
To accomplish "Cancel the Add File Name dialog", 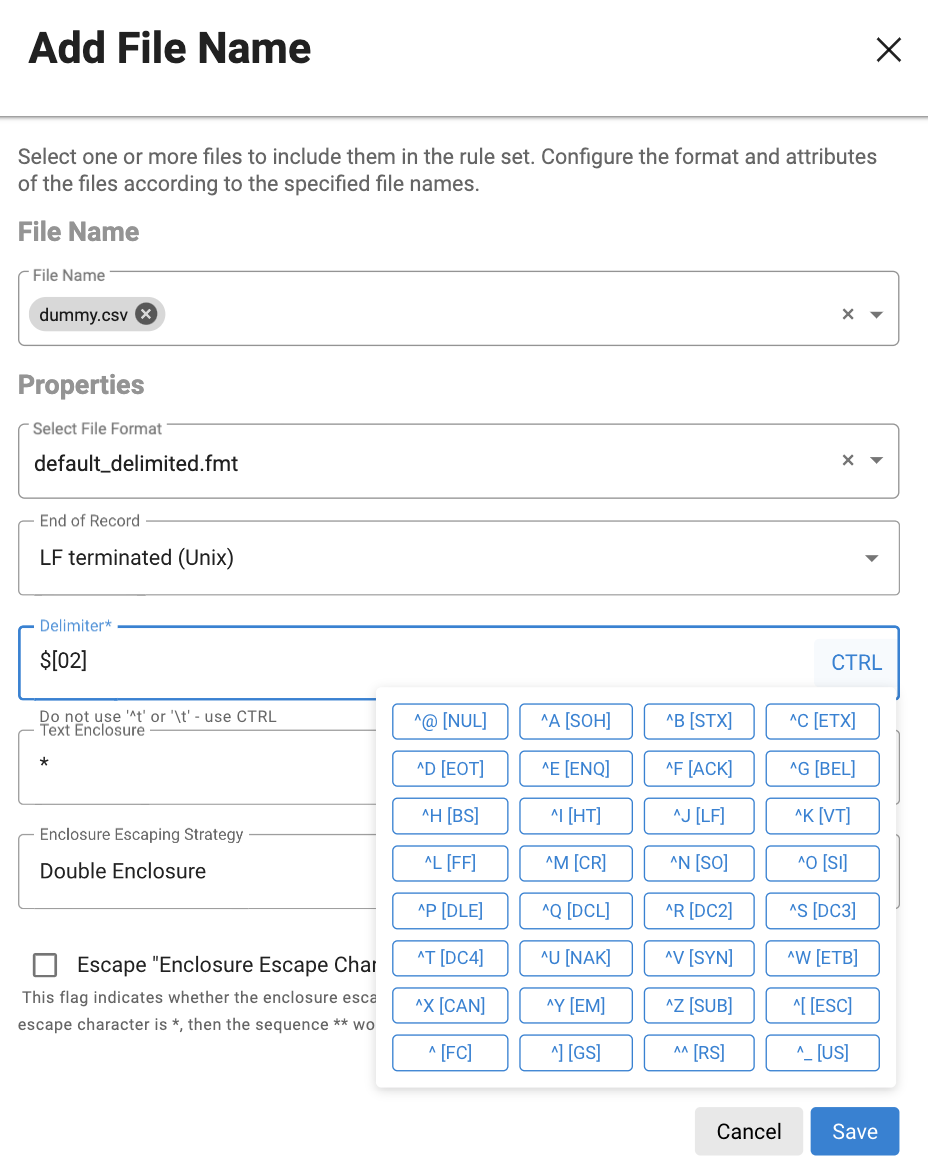I will click(748, 1131).
